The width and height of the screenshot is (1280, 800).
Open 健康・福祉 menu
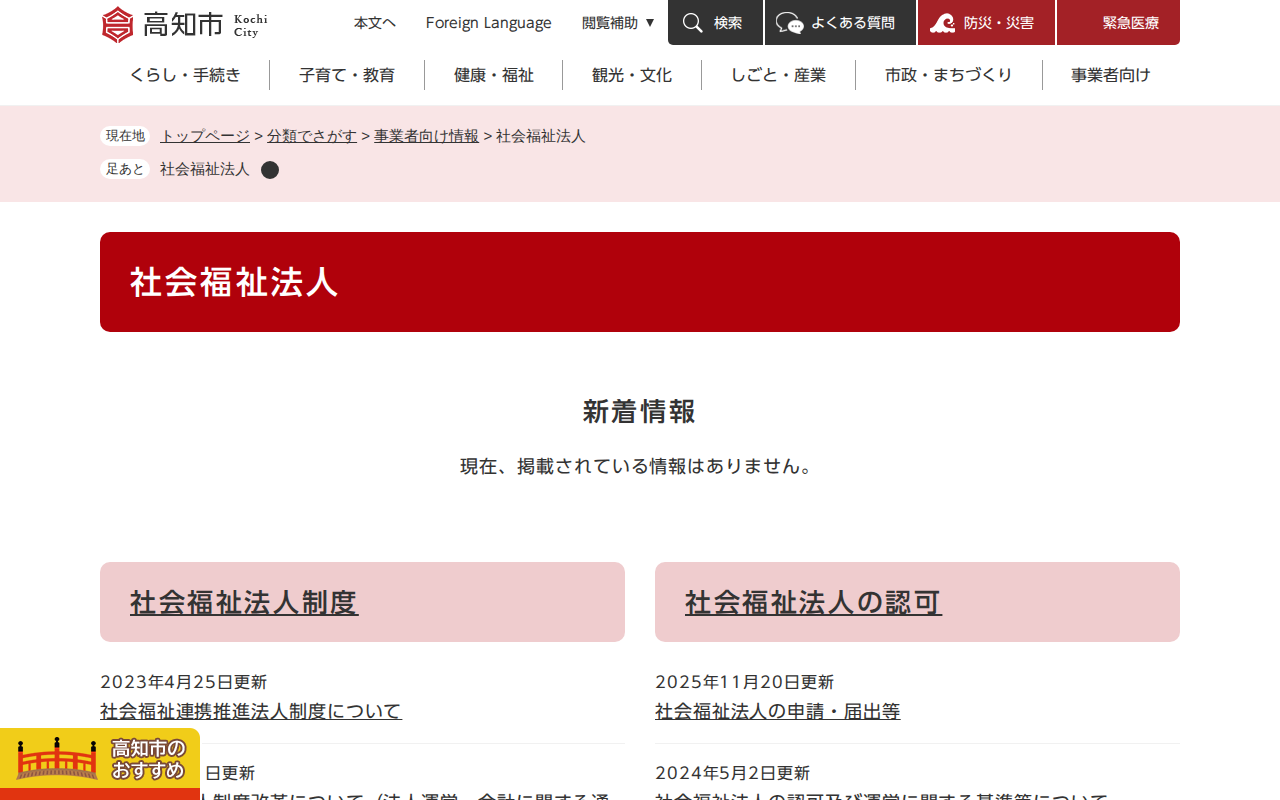494,75
